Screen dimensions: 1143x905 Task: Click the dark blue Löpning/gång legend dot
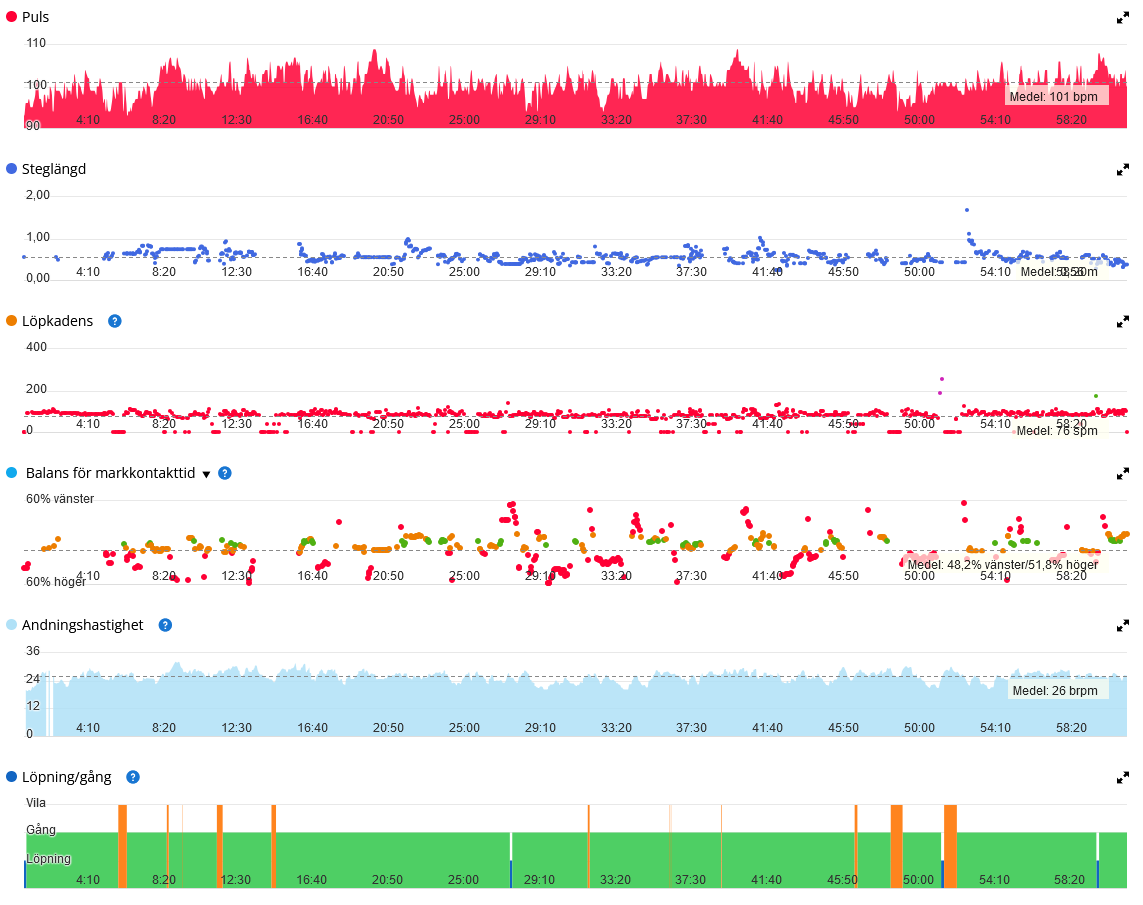[12, 777]
